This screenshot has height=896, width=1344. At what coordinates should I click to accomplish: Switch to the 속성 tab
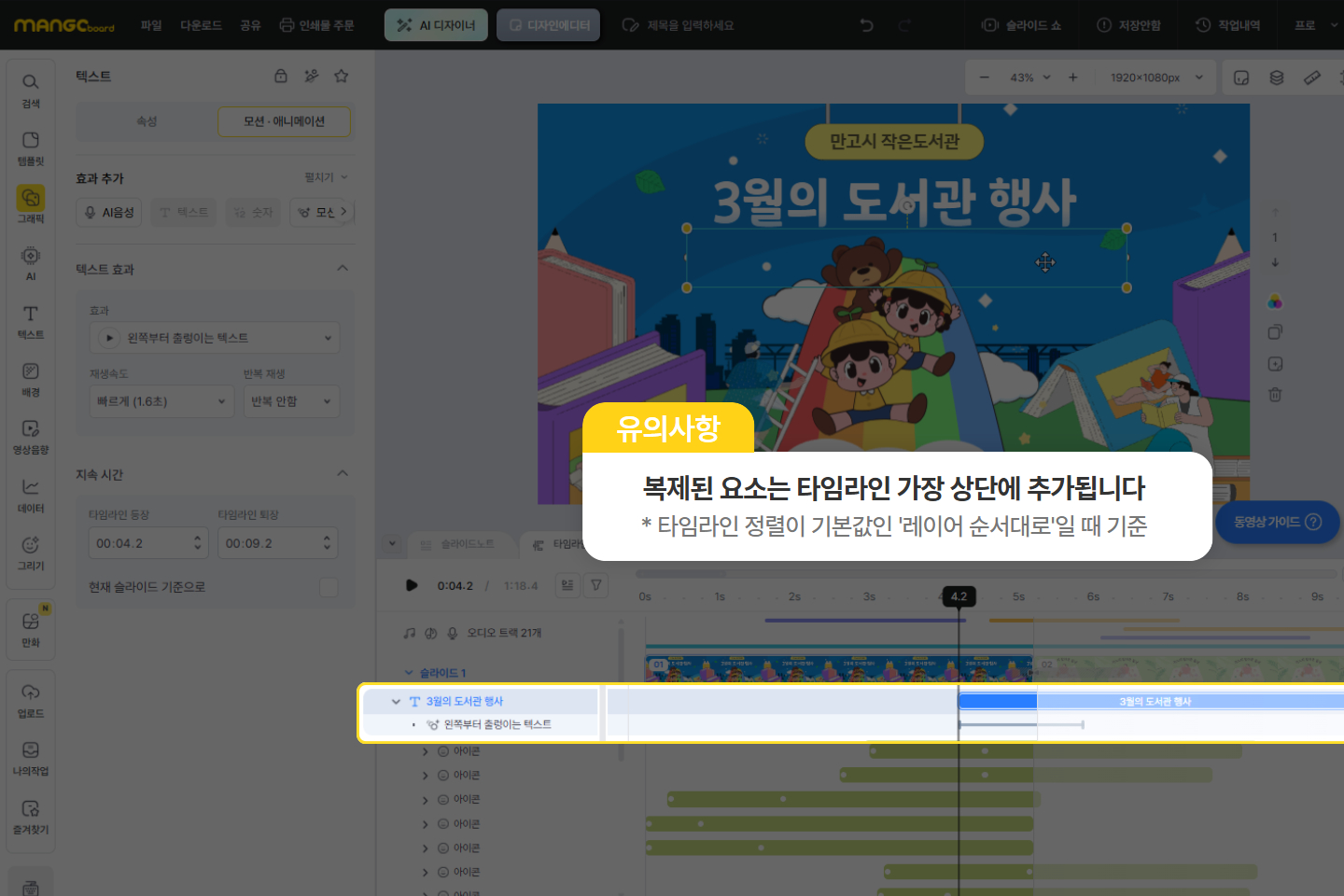pyautogui.click(x=147, y=121)
